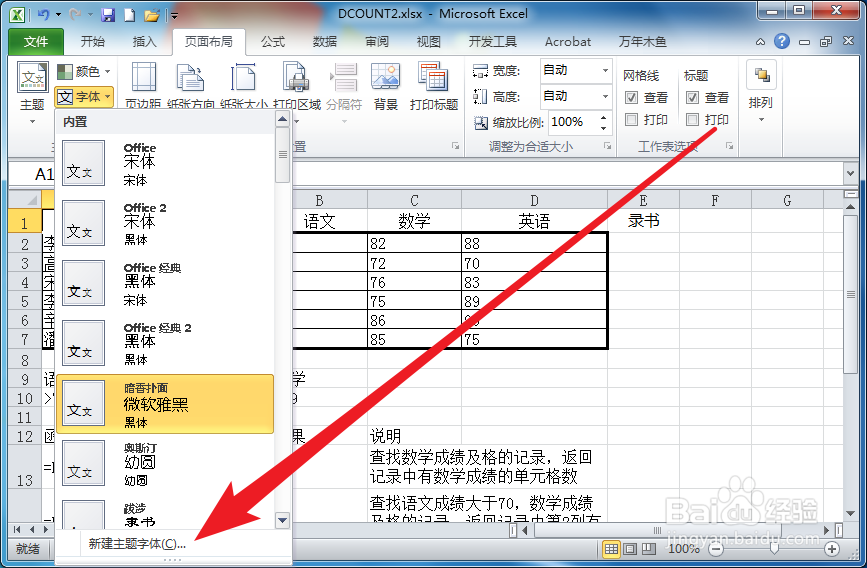Switch to the Home (开始) tab

[92, 41]
